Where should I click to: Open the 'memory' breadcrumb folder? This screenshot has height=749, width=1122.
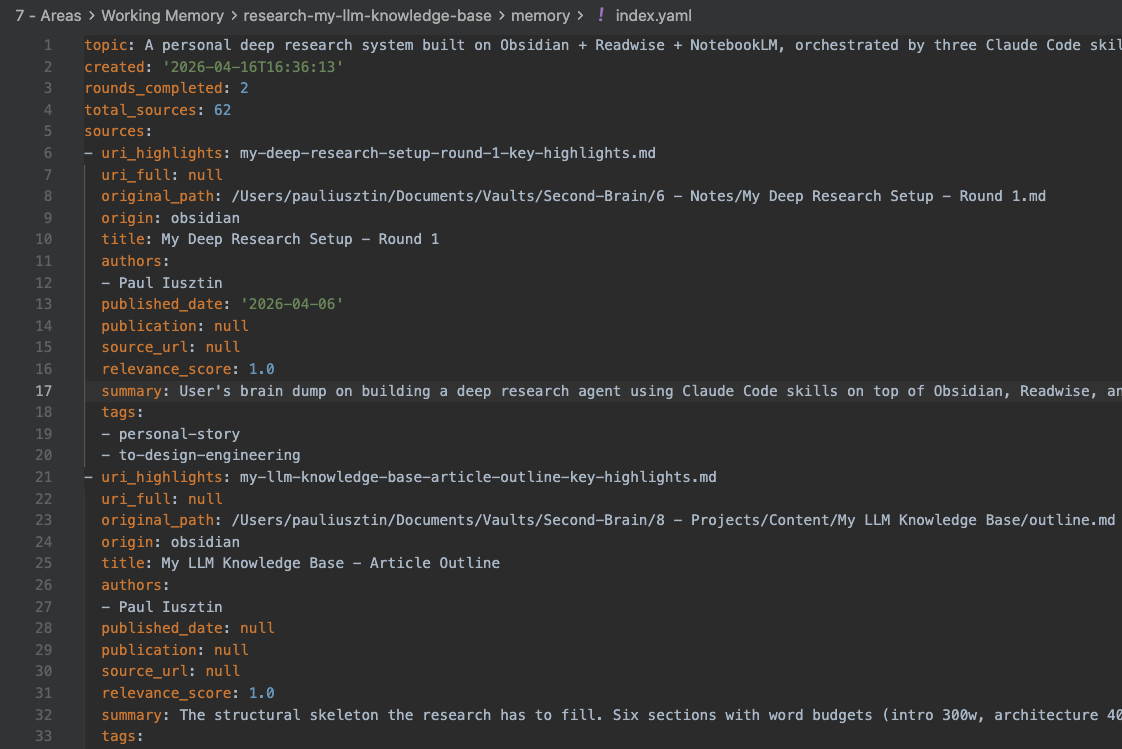point(540,16)
